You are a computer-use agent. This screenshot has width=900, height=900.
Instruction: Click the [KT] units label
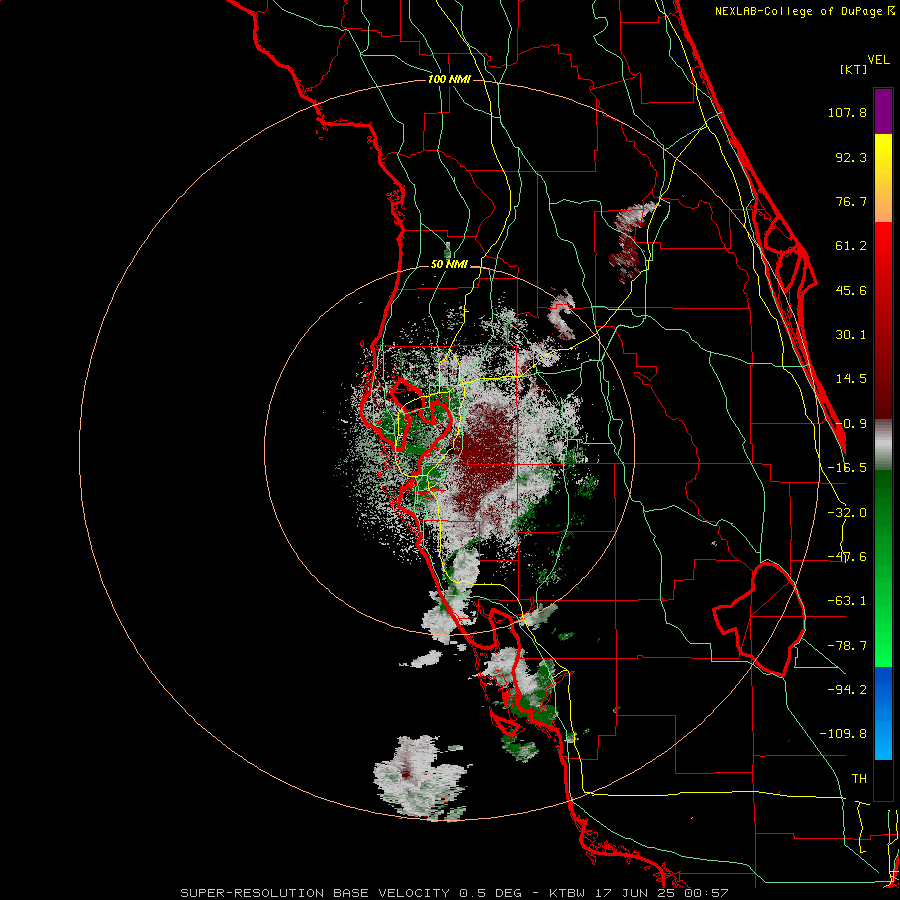click(x=853, y=69)
